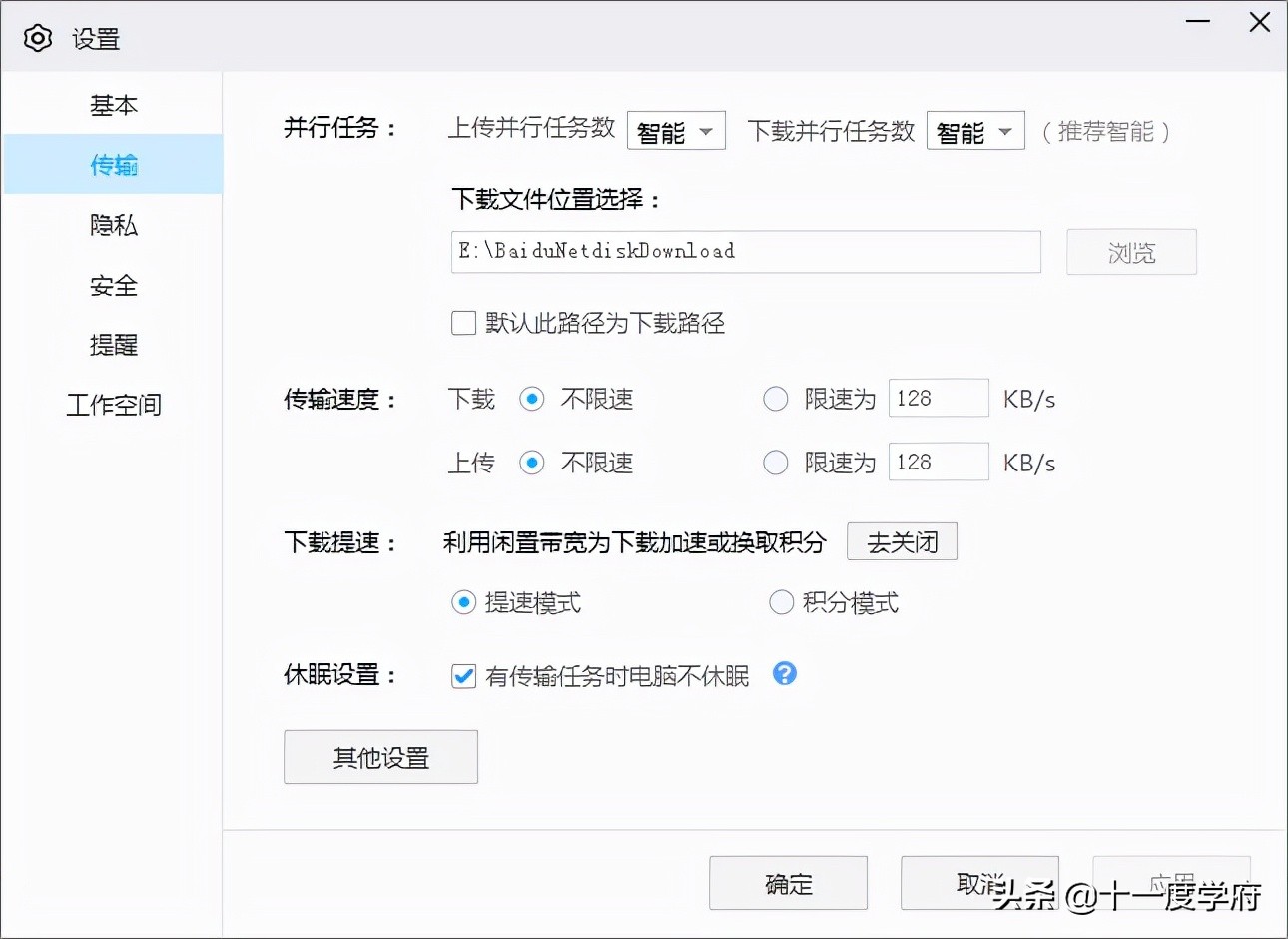Open the sleep setting help question mark
The height and width of the screenshot is (939, 1288).
click(x=785, y=675)
